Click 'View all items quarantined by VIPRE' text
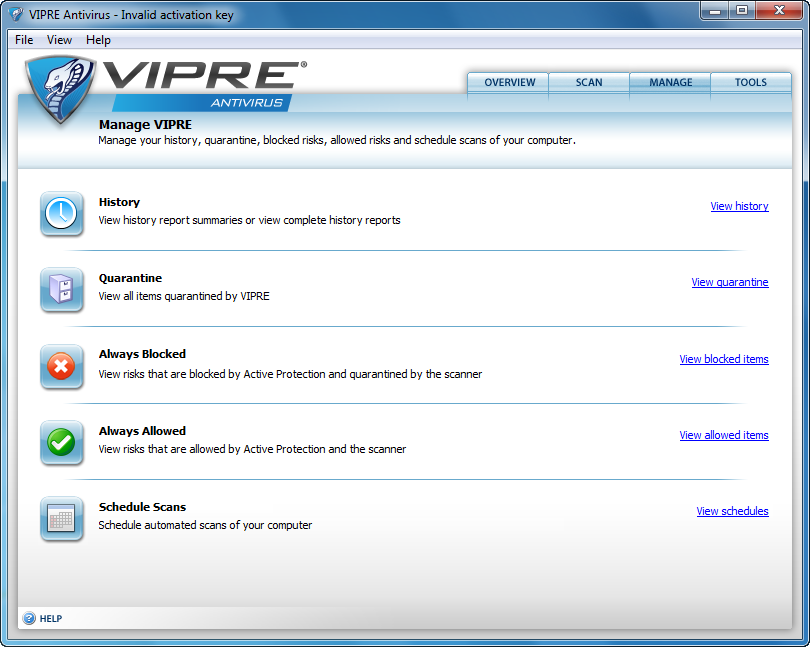810x647 pixels. click(184, 296)
